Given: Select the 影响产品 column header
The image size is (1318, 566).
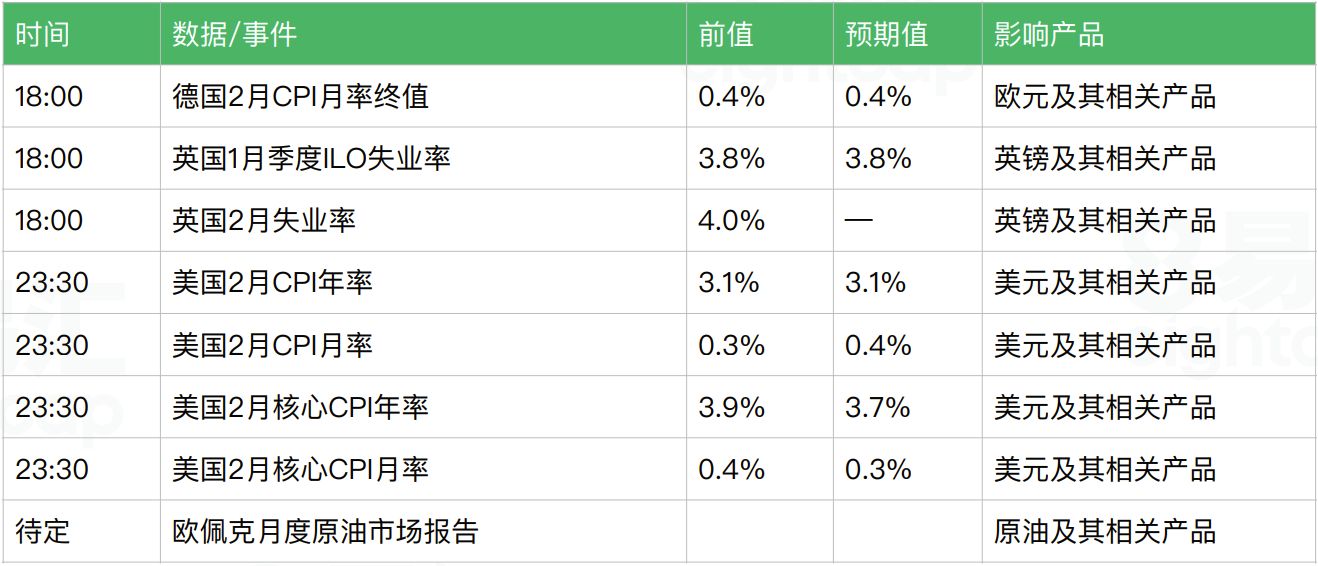Looking at the screenshot, I should (x=1148, y=34).
